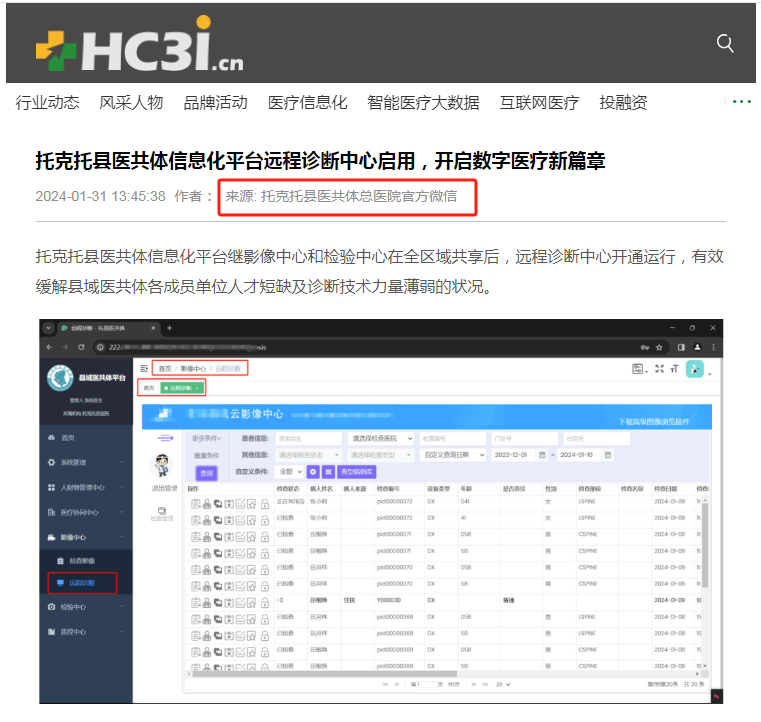
Task: Click the patient name input field
Action: tap(308, 439)
